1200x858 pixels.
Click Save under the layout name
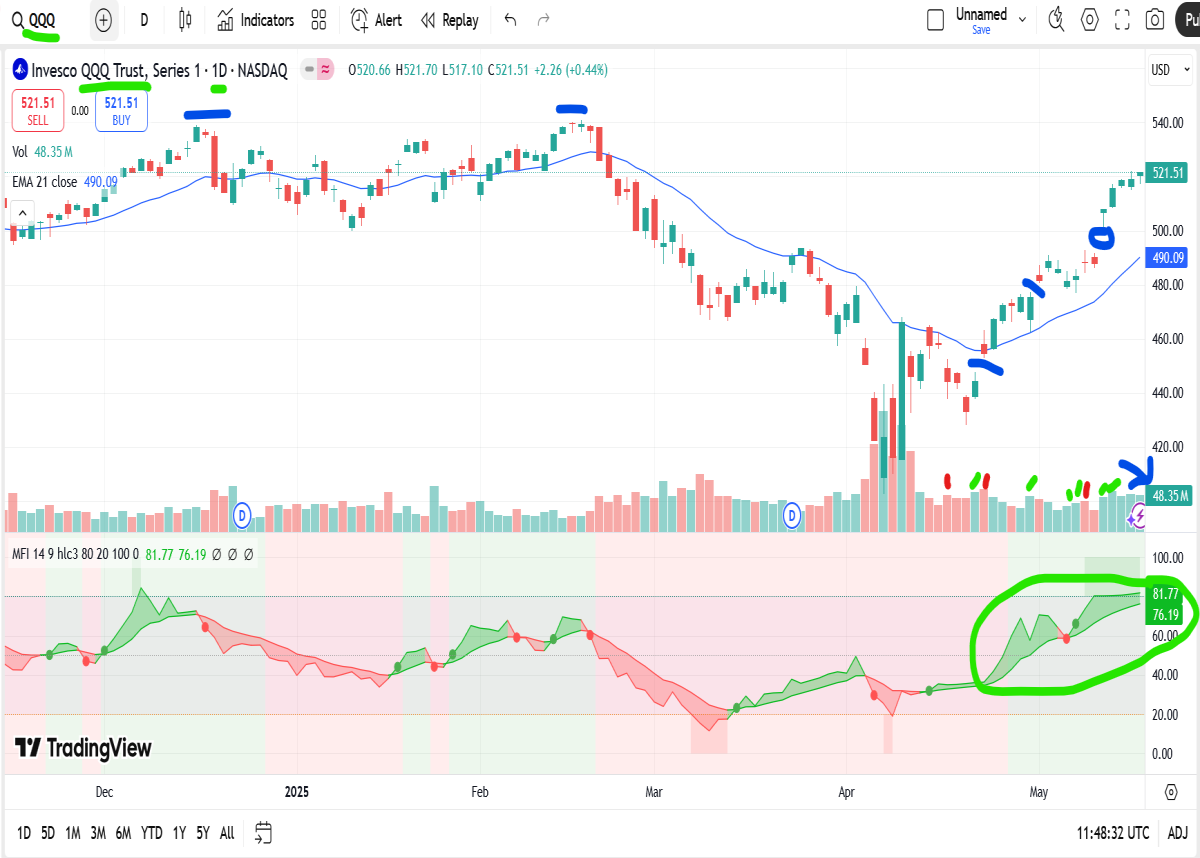click(x=981, y=30)
